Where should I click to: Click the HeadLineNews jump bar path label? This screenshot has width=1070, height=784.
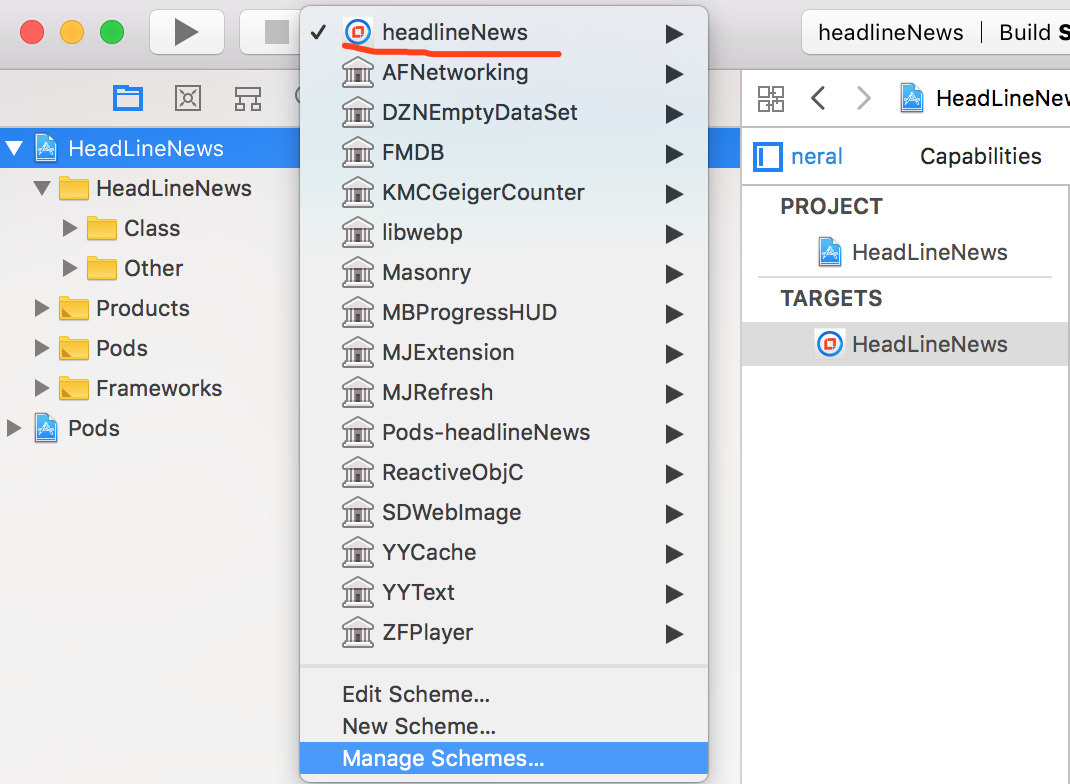click(1002, 98)
